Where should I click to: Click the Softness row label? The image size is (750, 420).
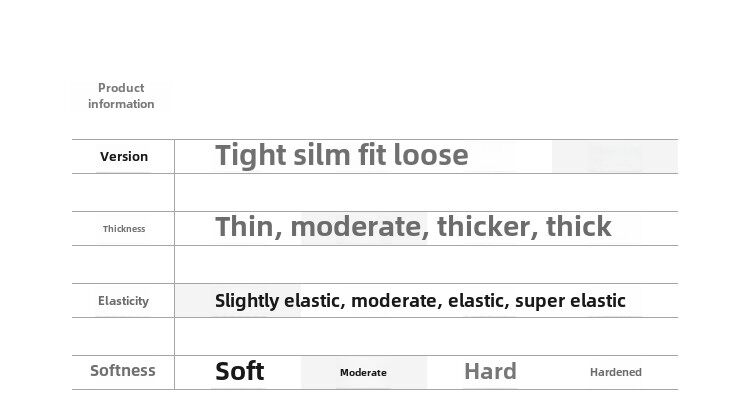point(123,371)
